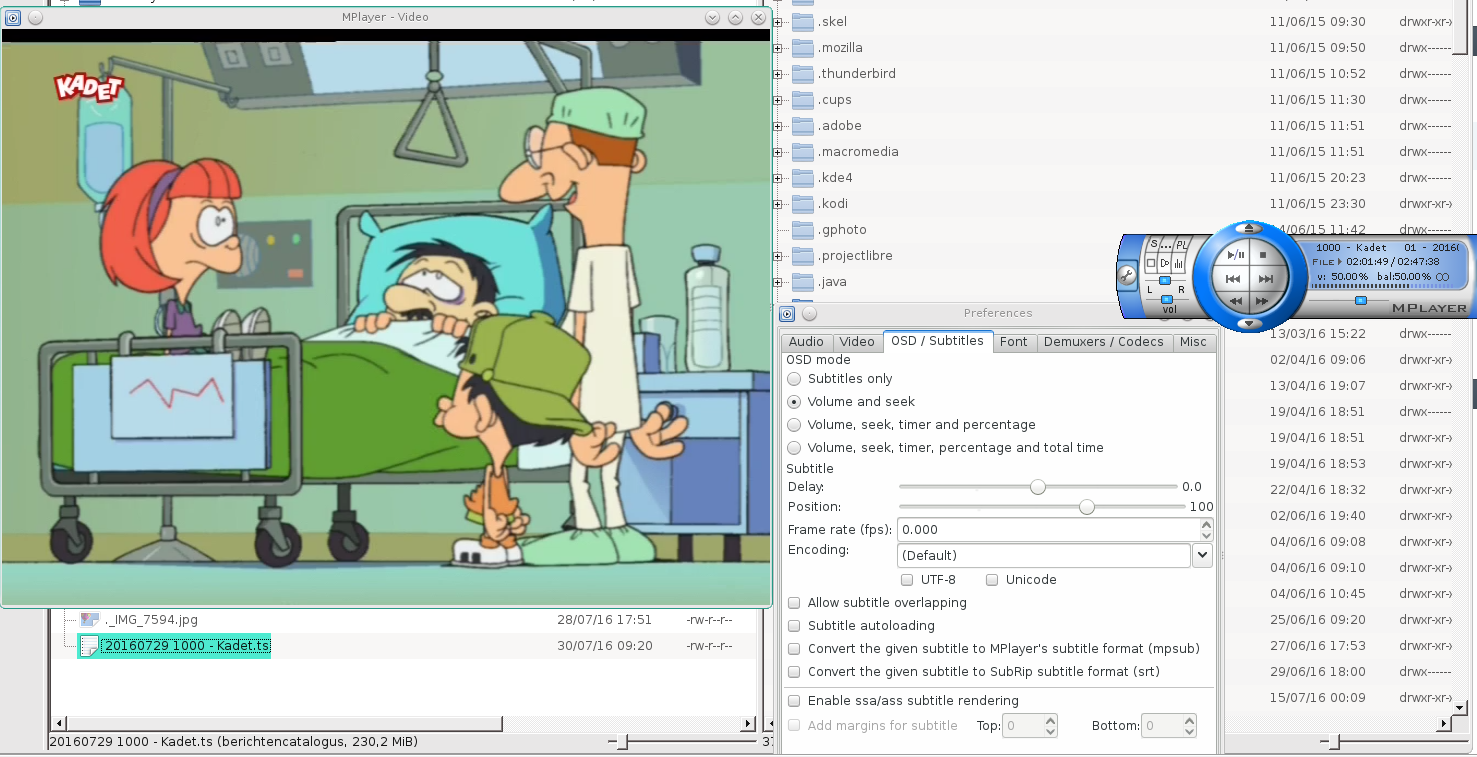Viewport: 1477px width, 757px height.
Task: Expand the .skel folder tree node
Action: tap(777, 22)
